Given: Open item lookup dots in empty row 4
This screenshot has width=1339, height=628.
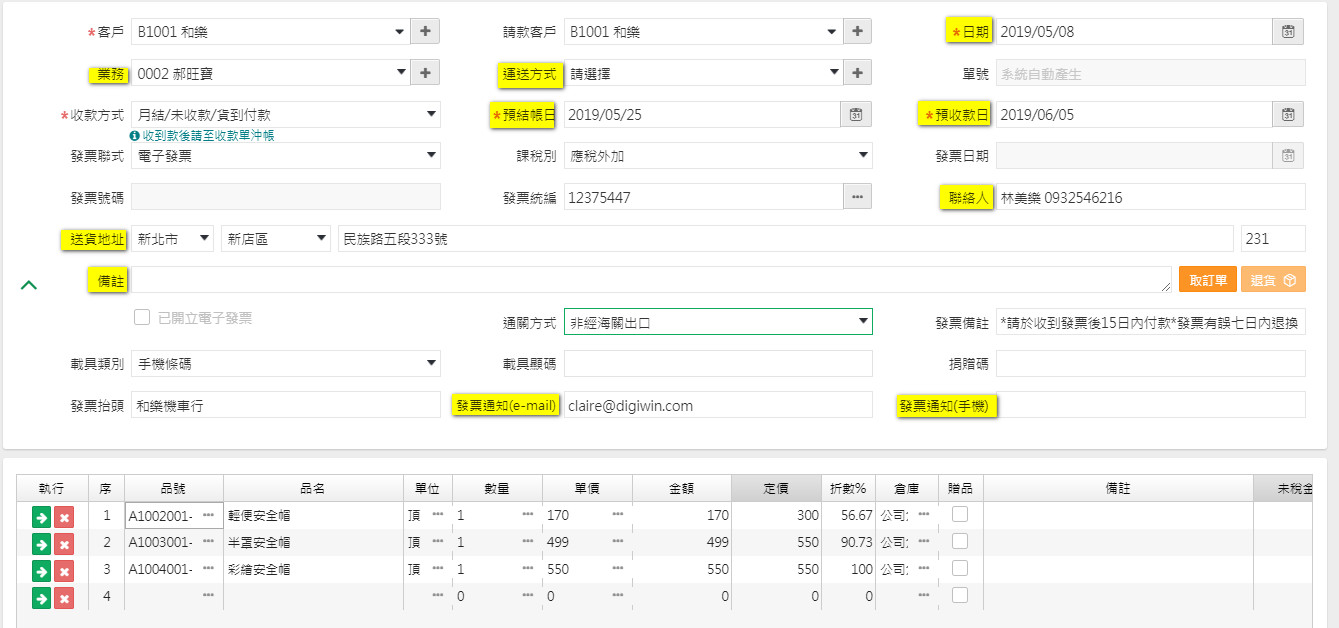Looking at the screenshot, I should coord(208,595).
